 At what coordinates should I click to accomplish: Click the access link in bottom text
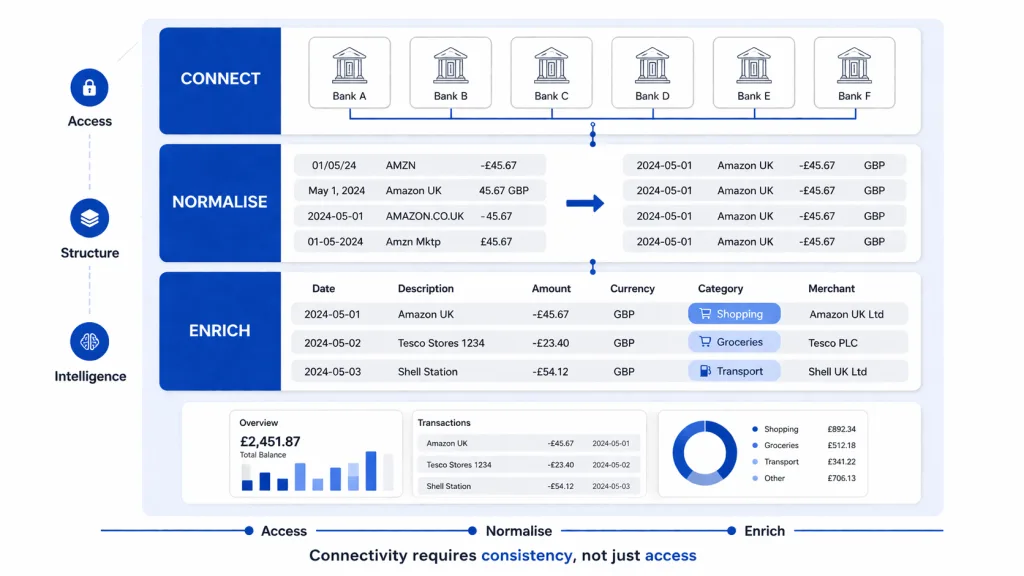670,555
